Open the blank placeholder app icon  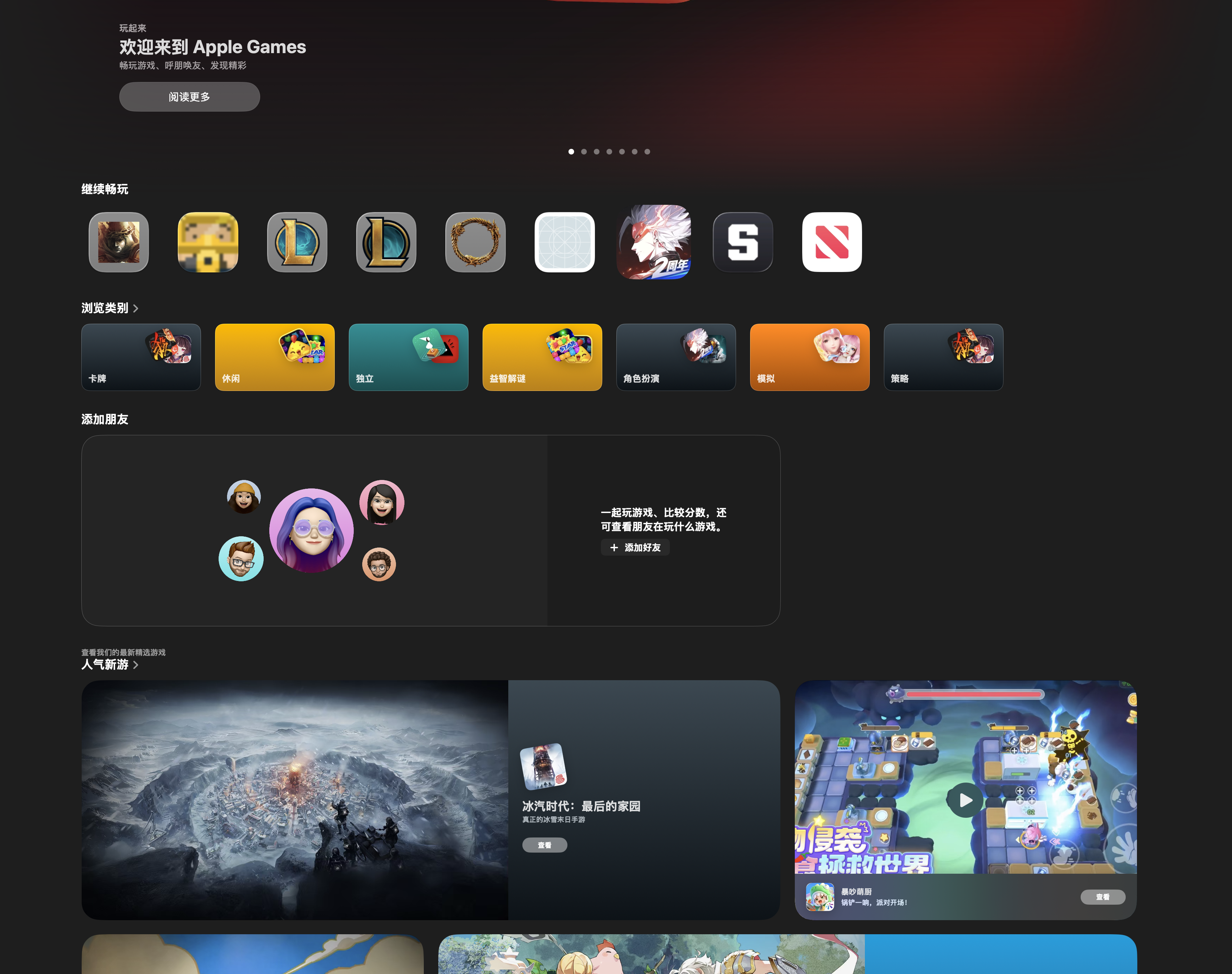click(x=565, y=242)
